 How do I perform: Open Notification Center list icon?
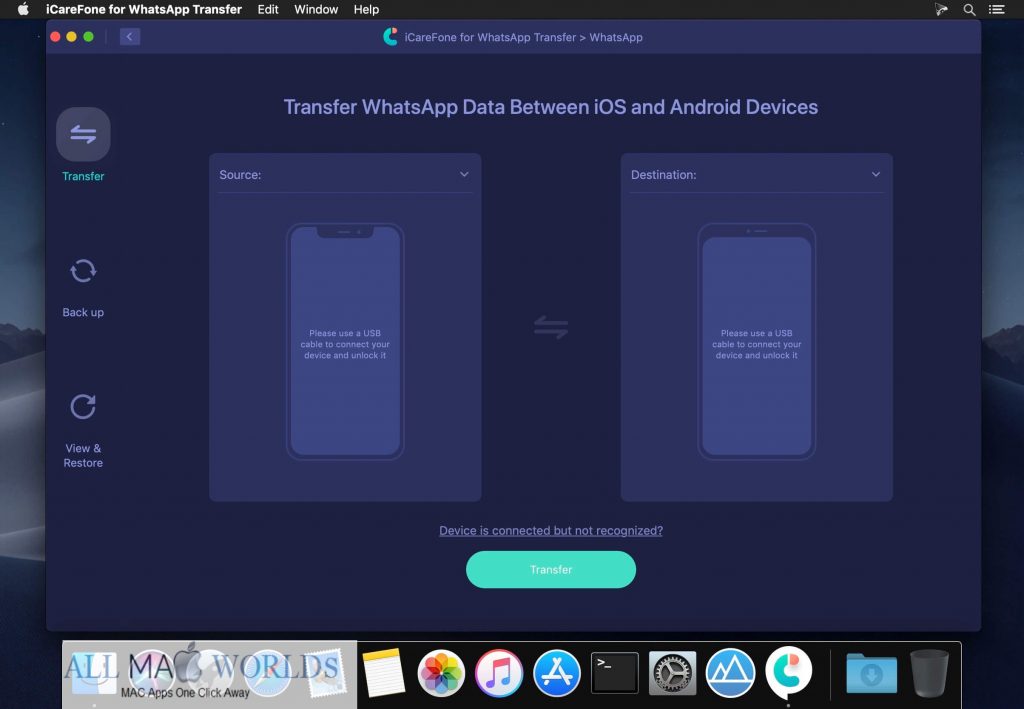coord(996,9)
